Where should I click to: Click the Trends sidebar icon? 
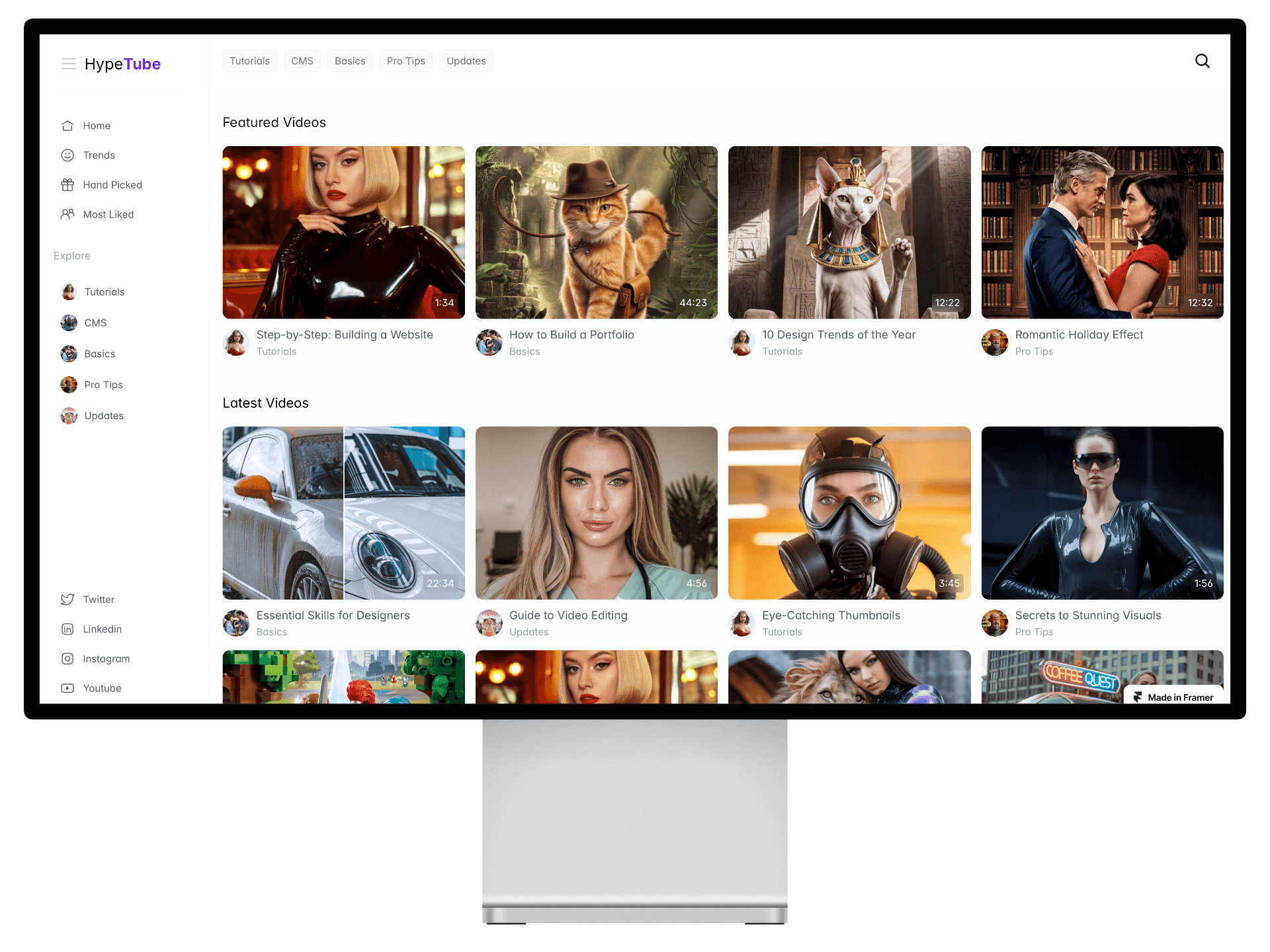point(67,155)
